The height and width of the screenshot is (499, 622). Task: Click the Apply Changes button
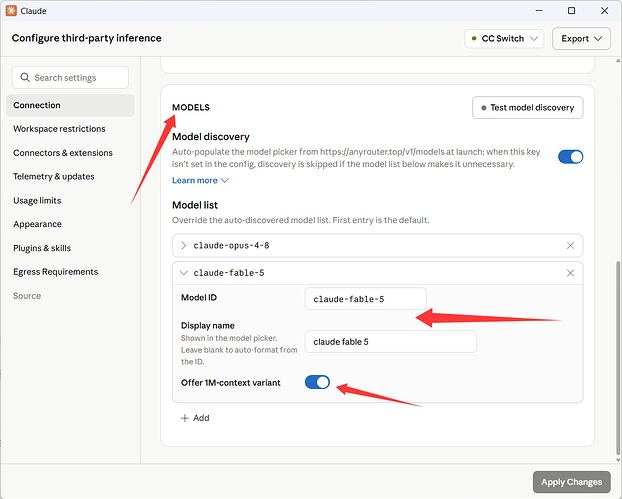(571, 482)
